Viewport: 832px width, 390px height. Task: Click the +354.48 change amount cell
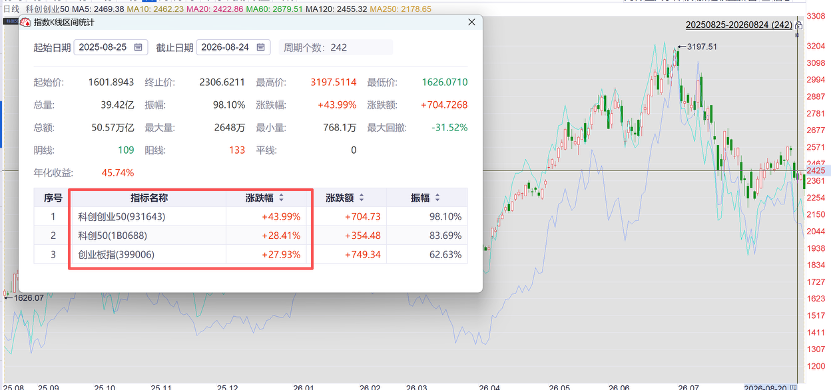[x=362, y=236]
